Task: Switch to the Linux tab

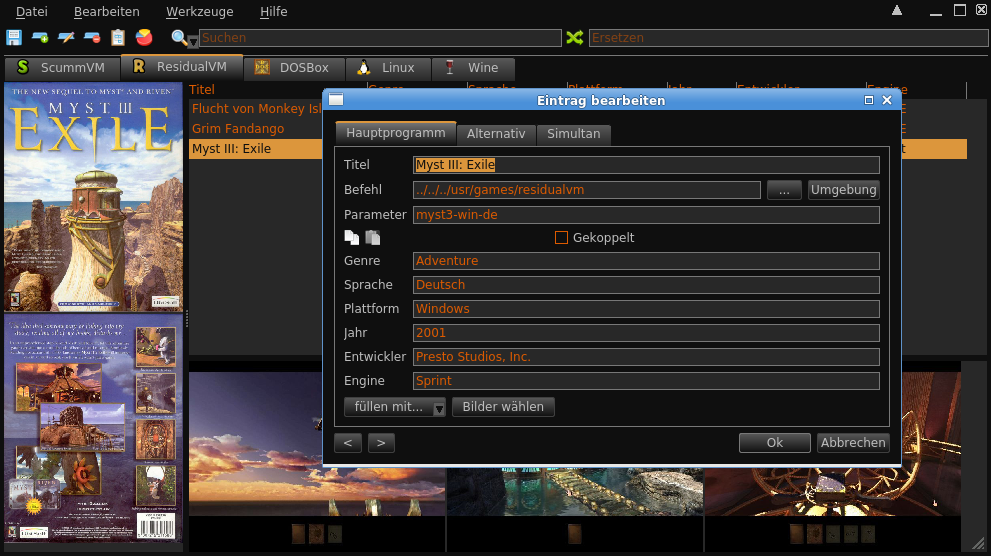Action: [x=388, y=68]
